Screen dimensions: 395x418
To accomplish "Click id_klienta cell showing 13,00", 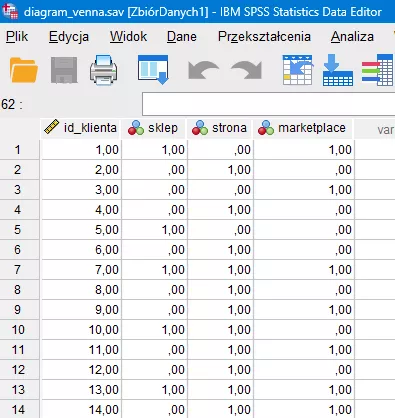I will coord(81,390).
